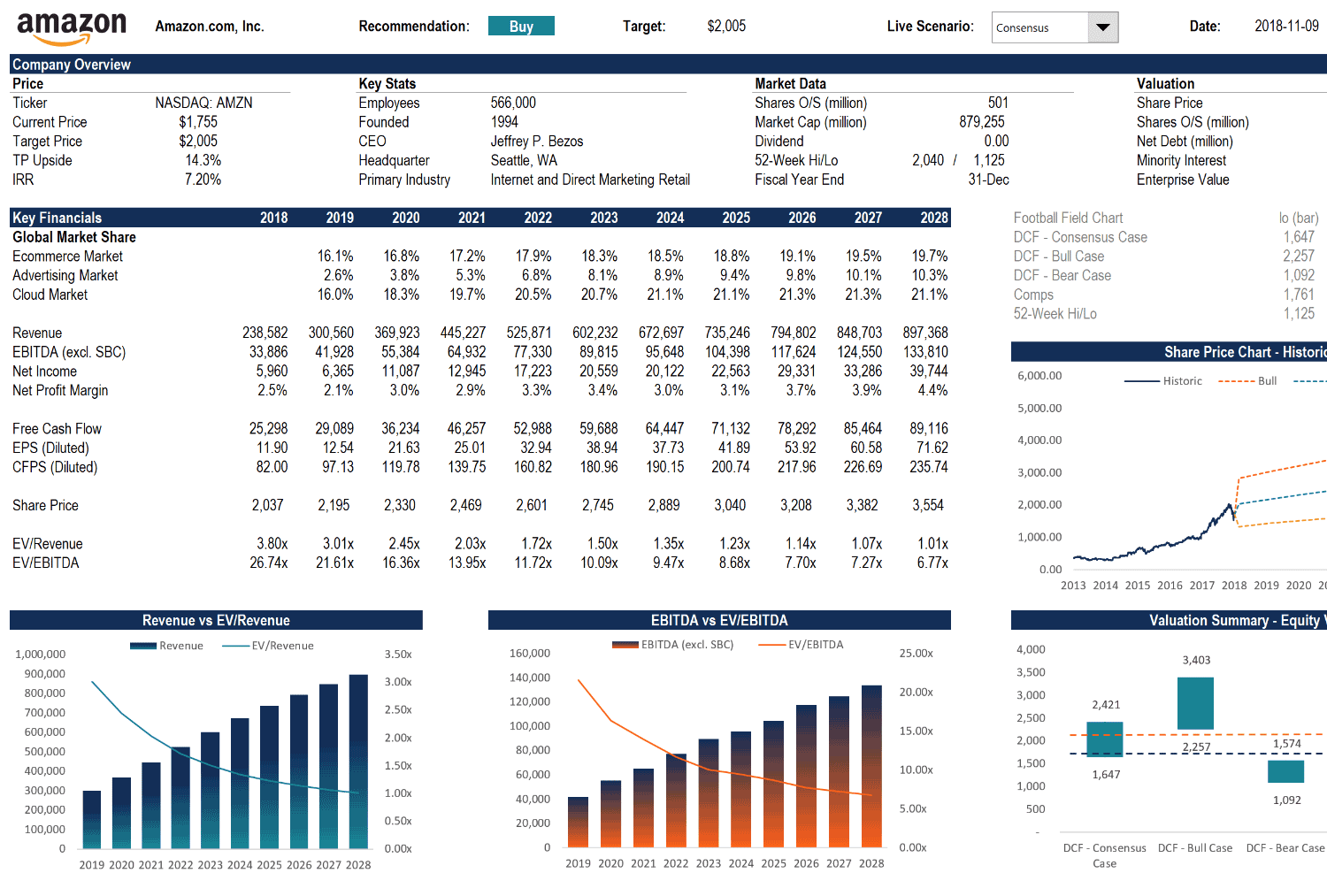Click the Bull legend entry
Image resolution: width=1327 pixels, height=896 pixels.
tap(1247, 381)
